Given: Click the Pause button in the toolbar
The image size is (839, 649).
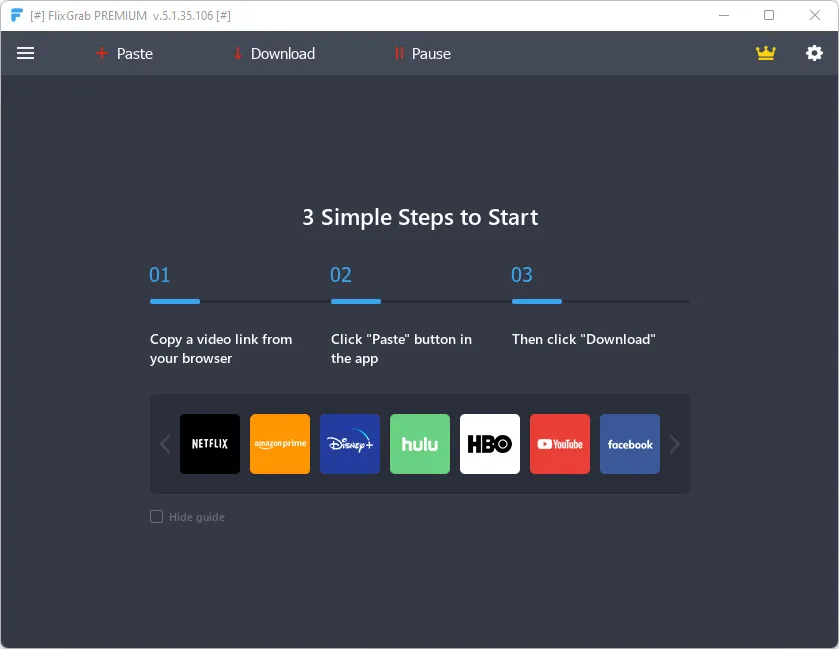Looking at the screenshot, I should [x=423, y=54].
